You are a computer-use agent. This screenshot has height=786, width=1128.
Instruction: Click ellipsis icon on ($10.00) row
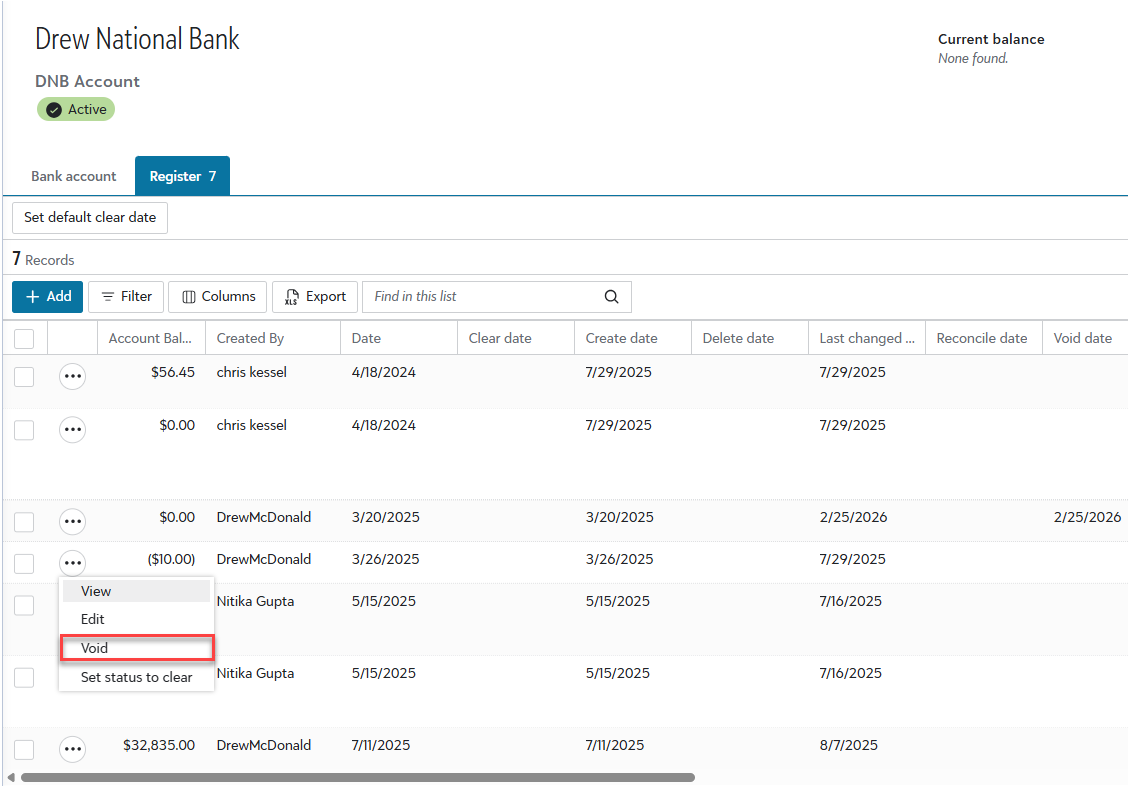[x=72, y=563]
